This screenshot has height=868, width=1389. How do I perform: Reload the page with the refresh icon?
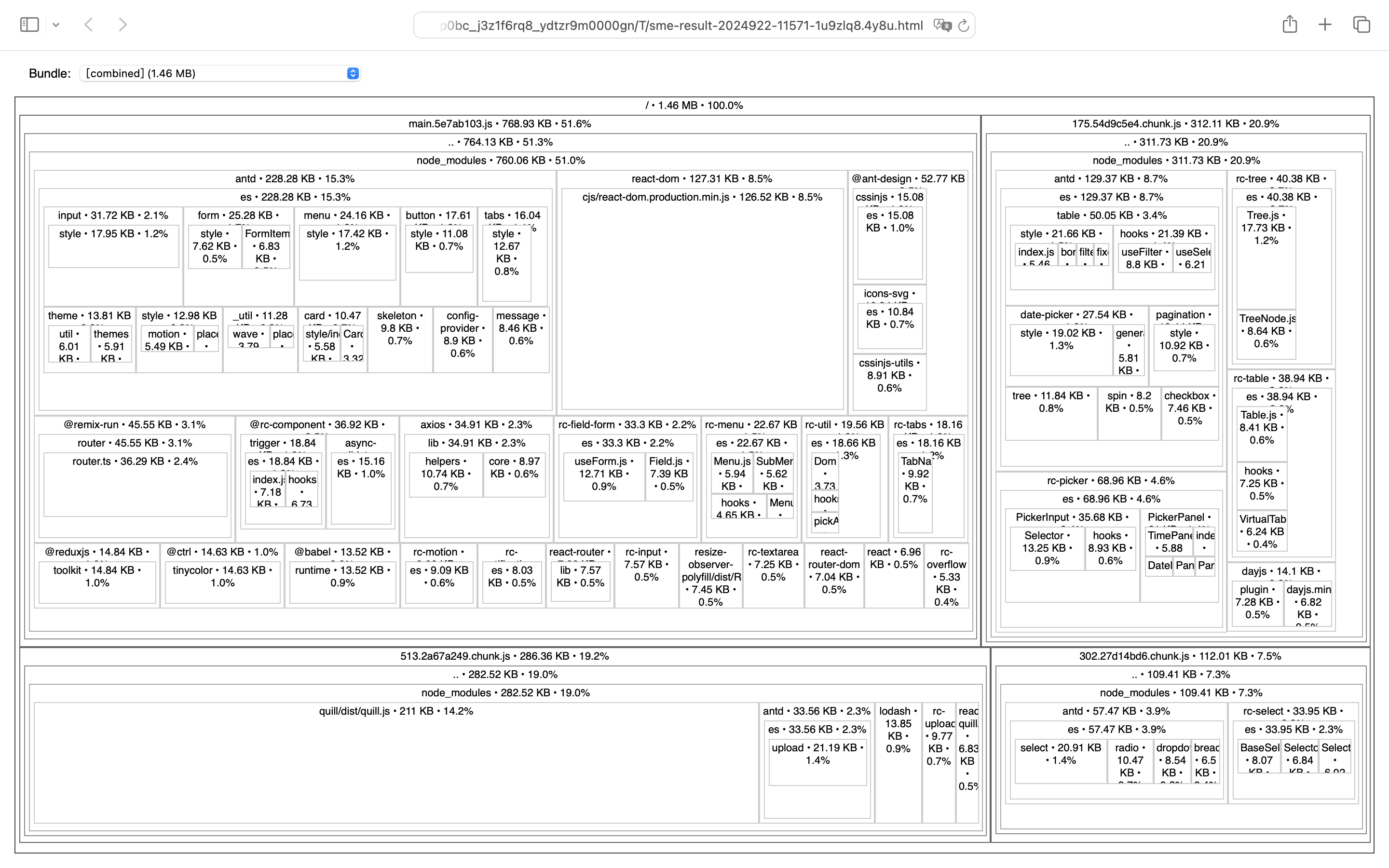(x=964, y=25)
